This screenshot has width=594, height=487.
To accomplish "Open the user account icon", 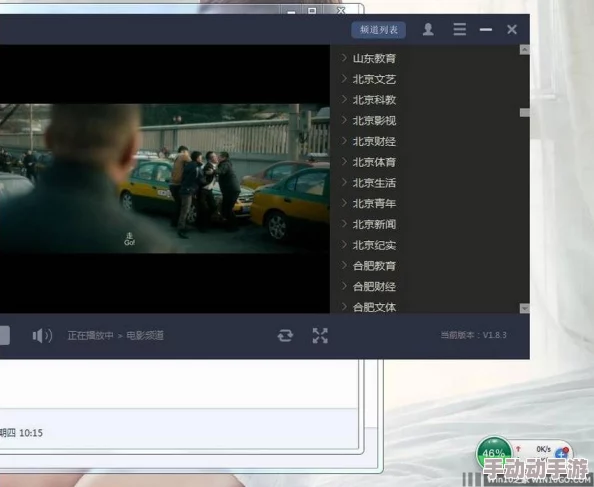I will tap(428, 29).
